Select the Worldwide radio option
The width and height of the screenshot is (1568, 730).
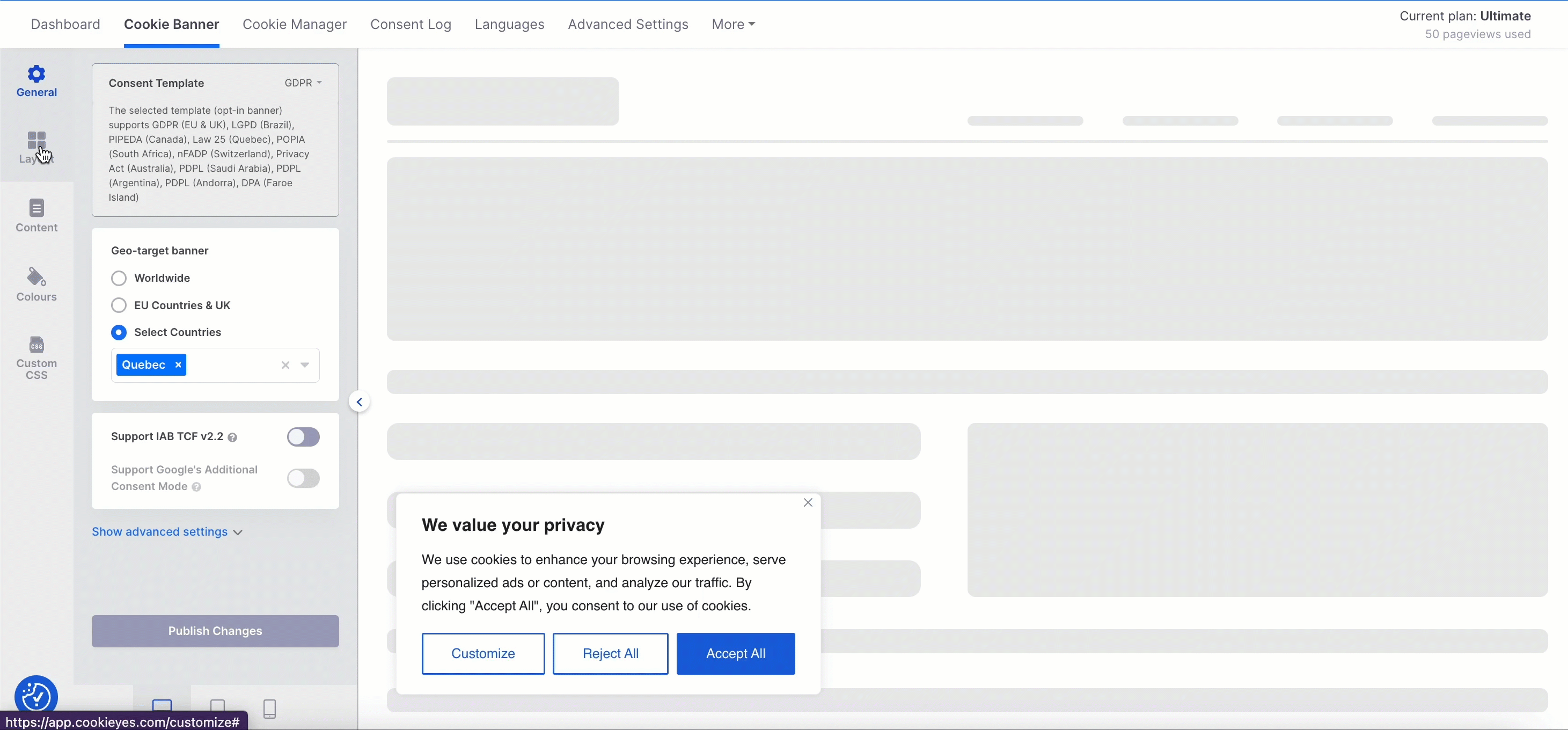coord(119,278)
